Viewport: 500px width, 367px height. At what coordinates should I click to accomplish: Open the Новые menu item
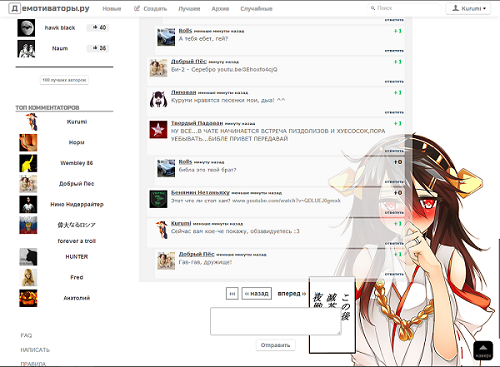(112, 9)
